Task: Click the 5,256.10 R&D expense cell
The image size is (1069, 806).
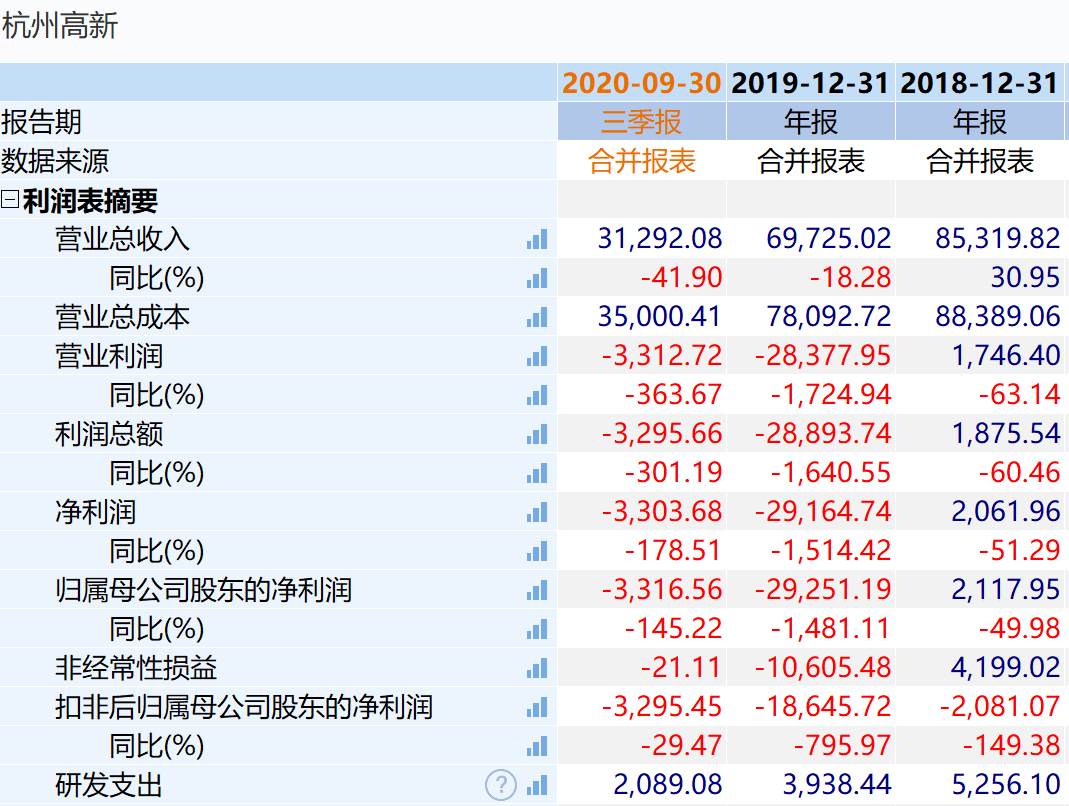Action: (x=1006, y=785)
